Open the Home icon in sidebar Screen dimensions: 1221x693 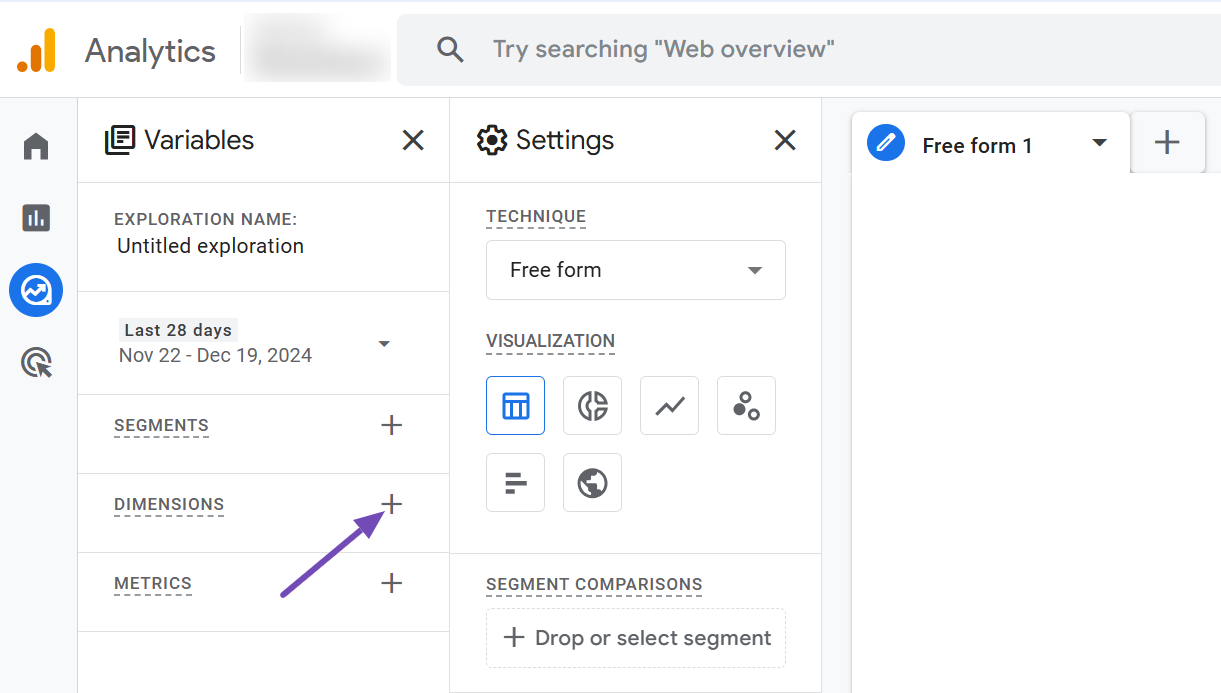36,146
